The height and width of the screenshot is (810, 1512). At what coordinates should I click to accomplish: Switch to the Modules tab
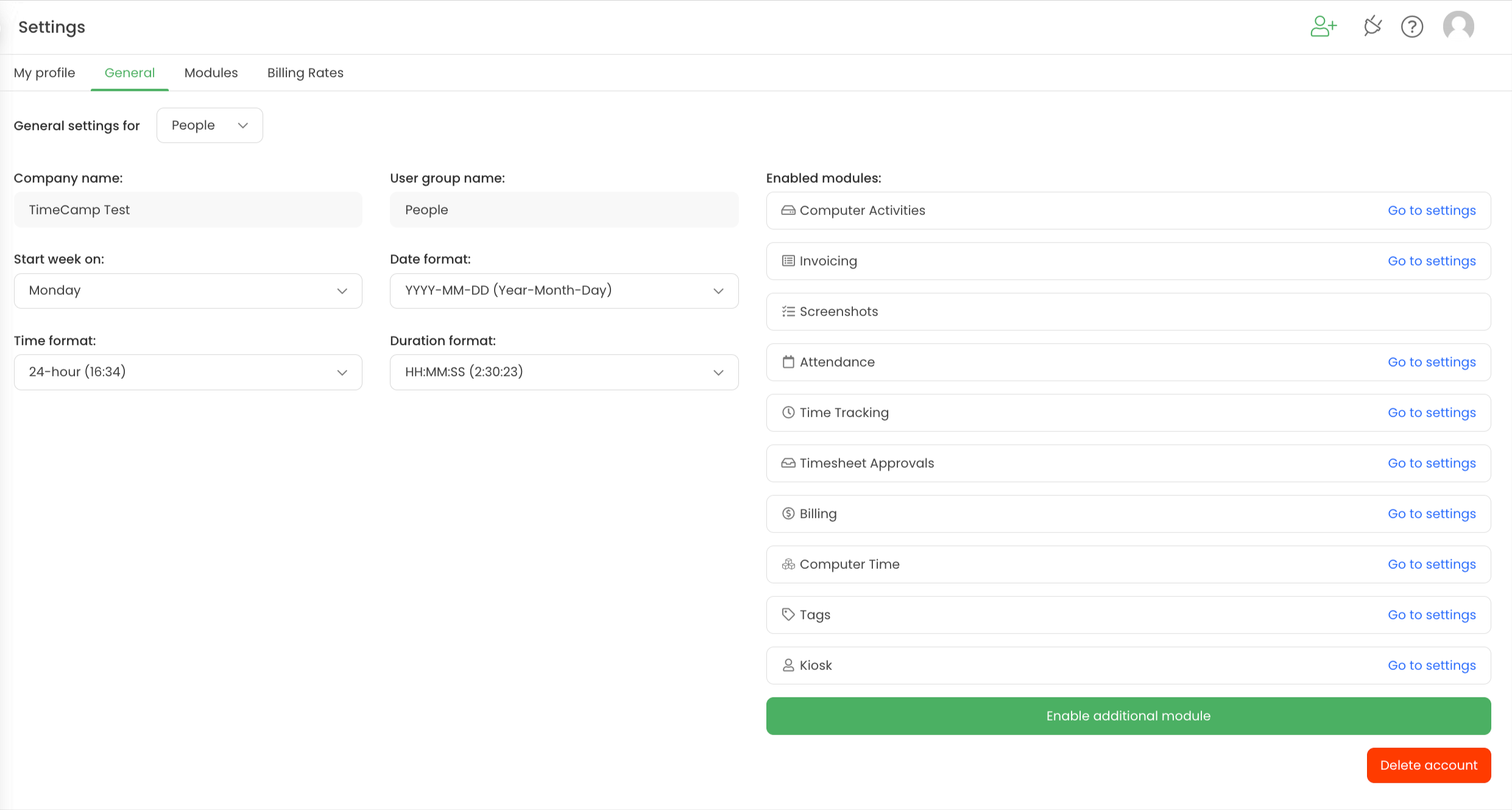click(x=211, y=73)
